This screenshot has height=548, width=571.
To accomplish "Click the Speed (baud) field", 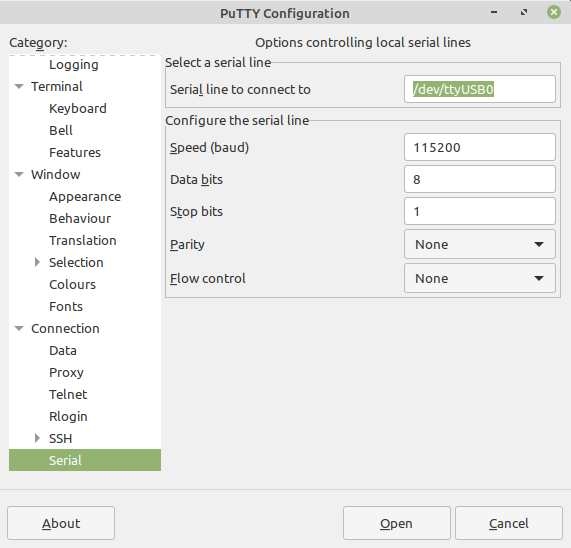I will pos(480,147).
